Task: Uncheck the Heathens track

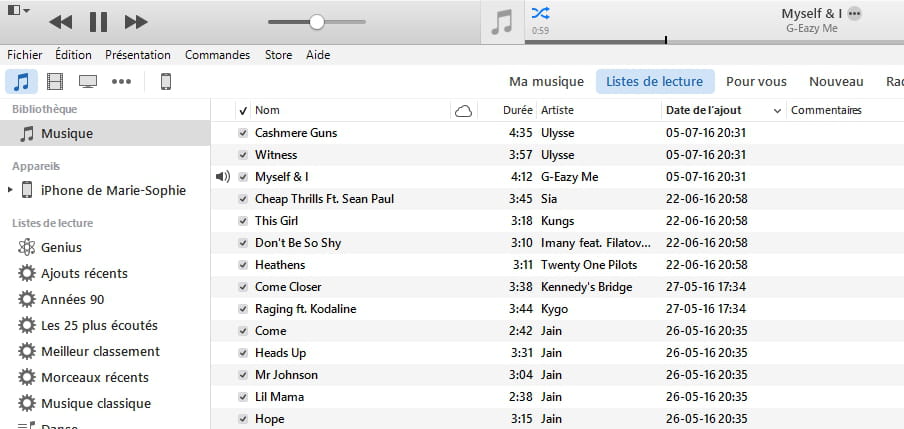Action: click(243, 265)
